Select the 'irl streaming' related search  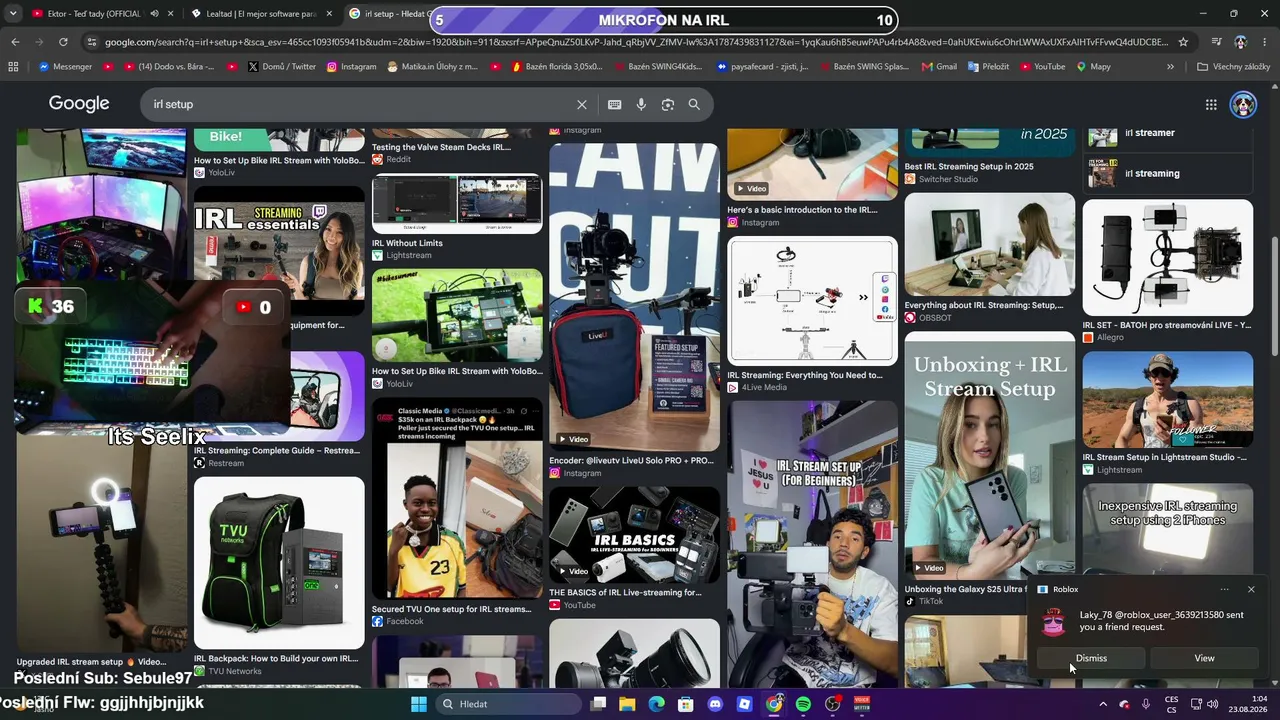tap(1168, 173)
